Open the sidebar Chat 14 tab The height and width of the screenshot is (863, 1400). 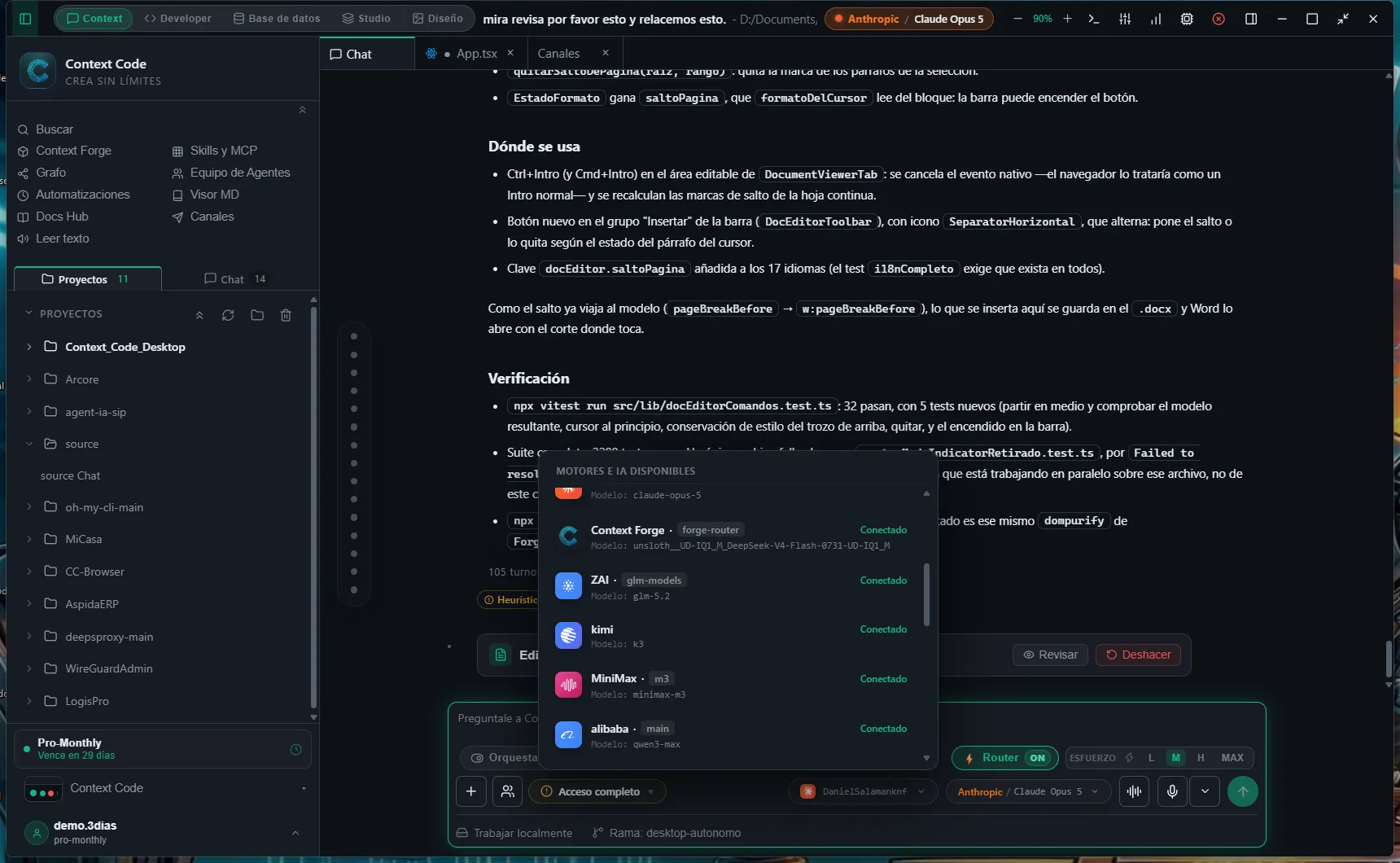tap(235, 278)
